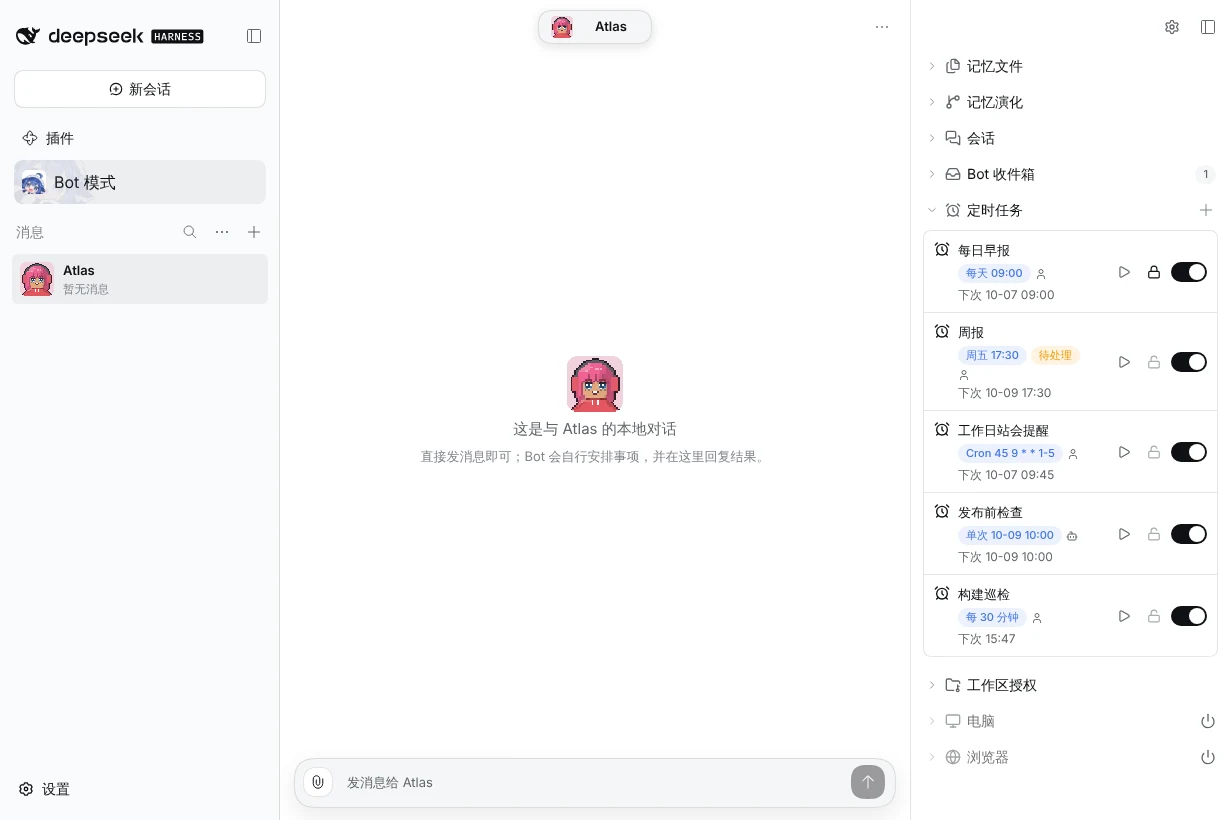Click the 构建巡检 task title

click(x=984, y=594)
